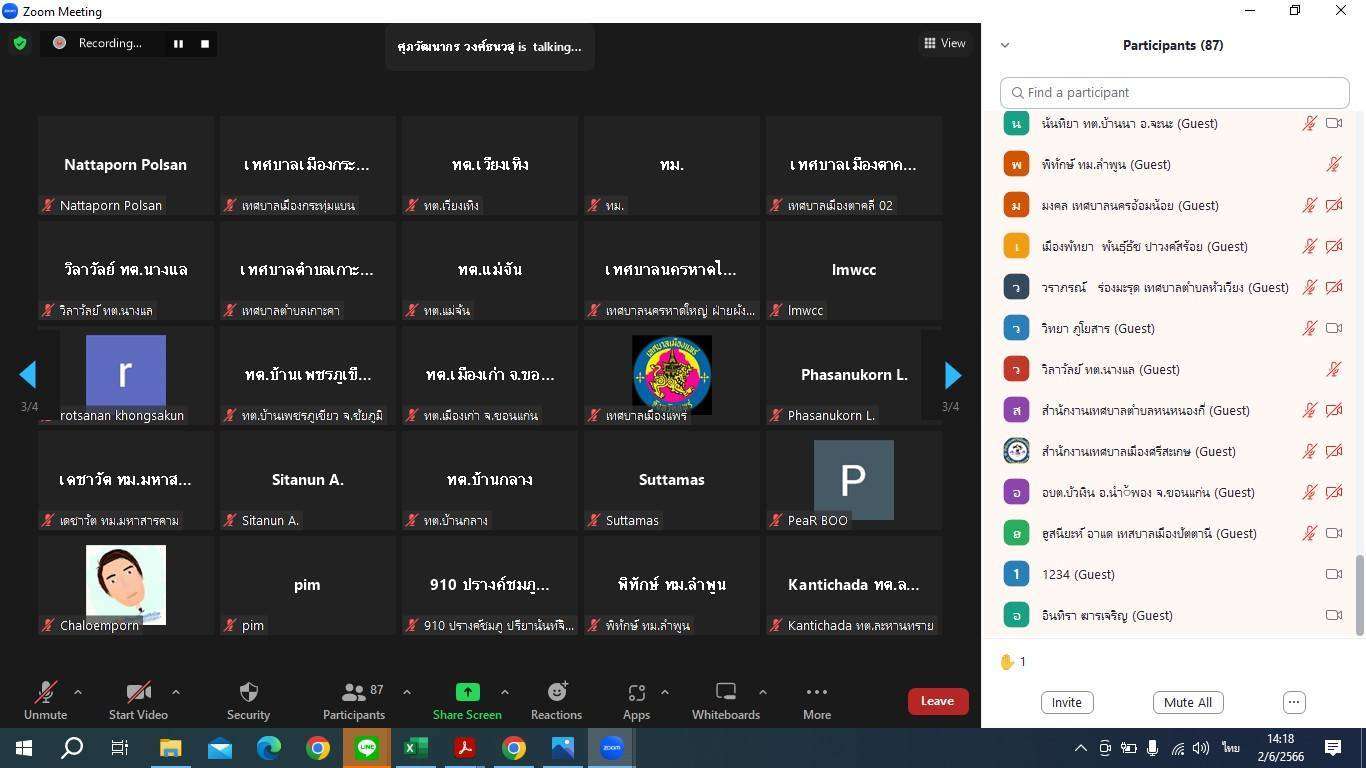Screen dimensions: 1366x768
Task: Open the Reactions emoji panel
Action: [556, 692]
